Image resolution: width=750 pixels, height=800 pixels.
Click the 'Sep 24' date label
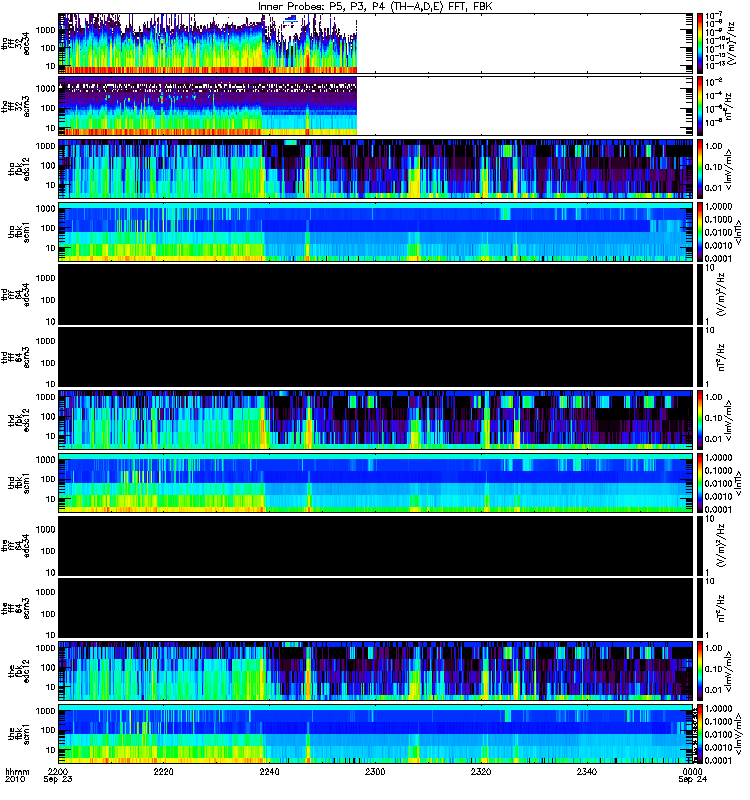(x=692, y=780)
